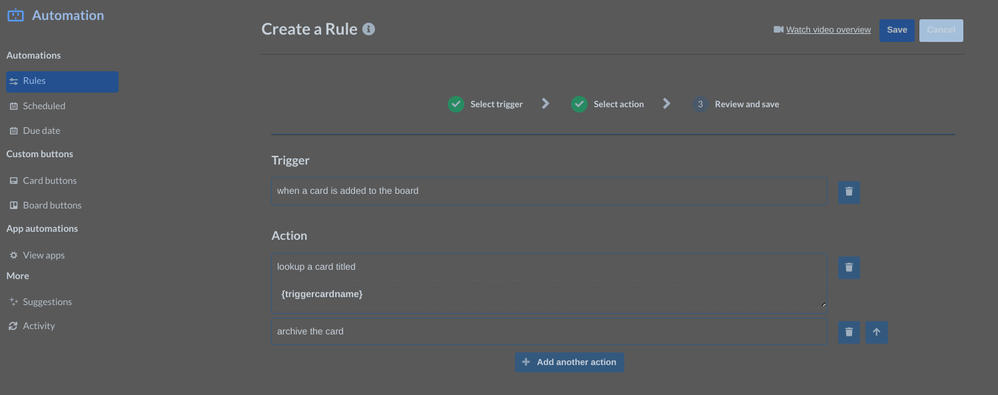This screenshot has width=998, height=395.
Task: Click the Create a Rule page heading
Action: pos(309,29)
